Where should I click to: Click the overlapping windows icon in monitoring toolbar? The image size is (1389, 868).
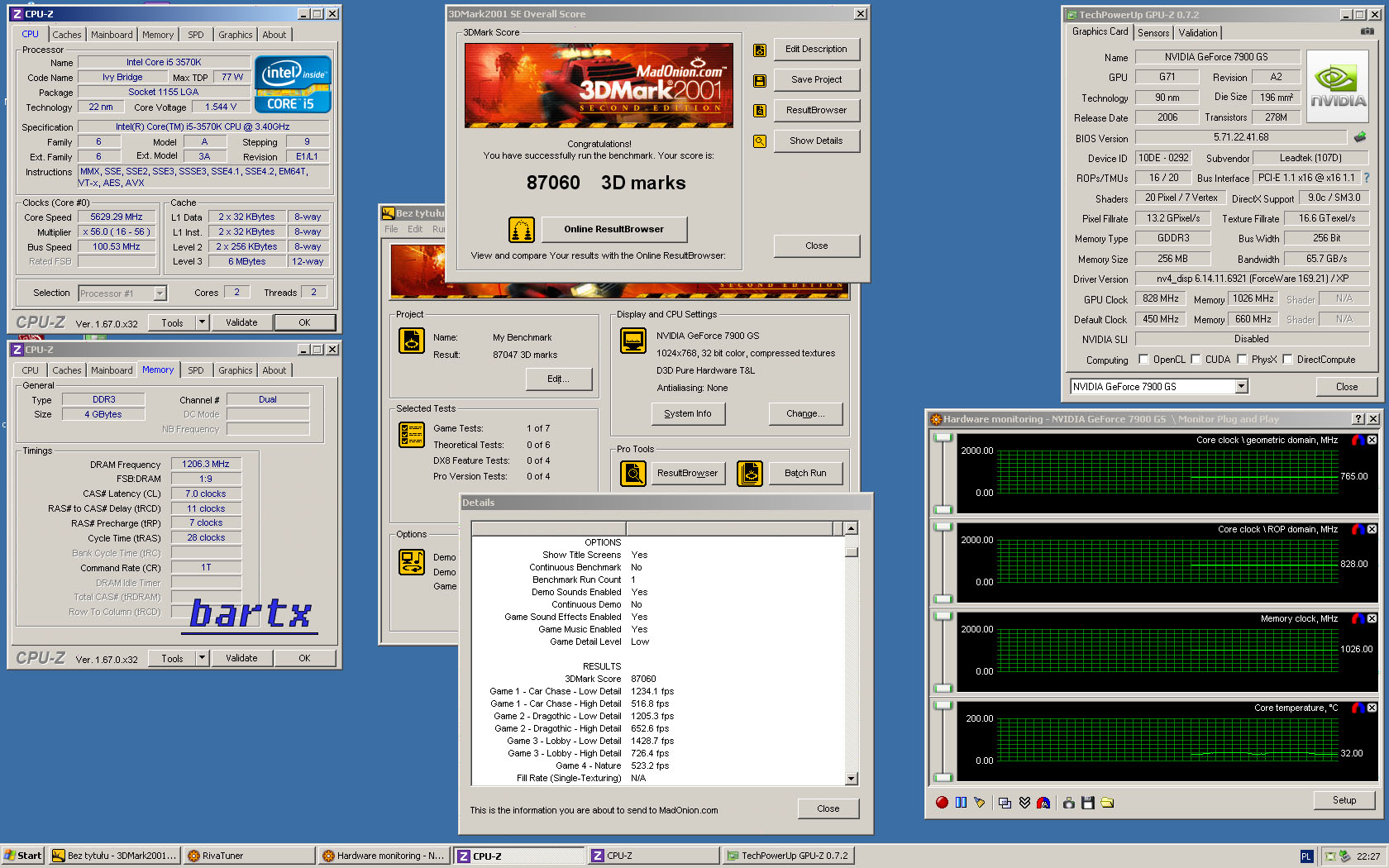(1005, 802)
